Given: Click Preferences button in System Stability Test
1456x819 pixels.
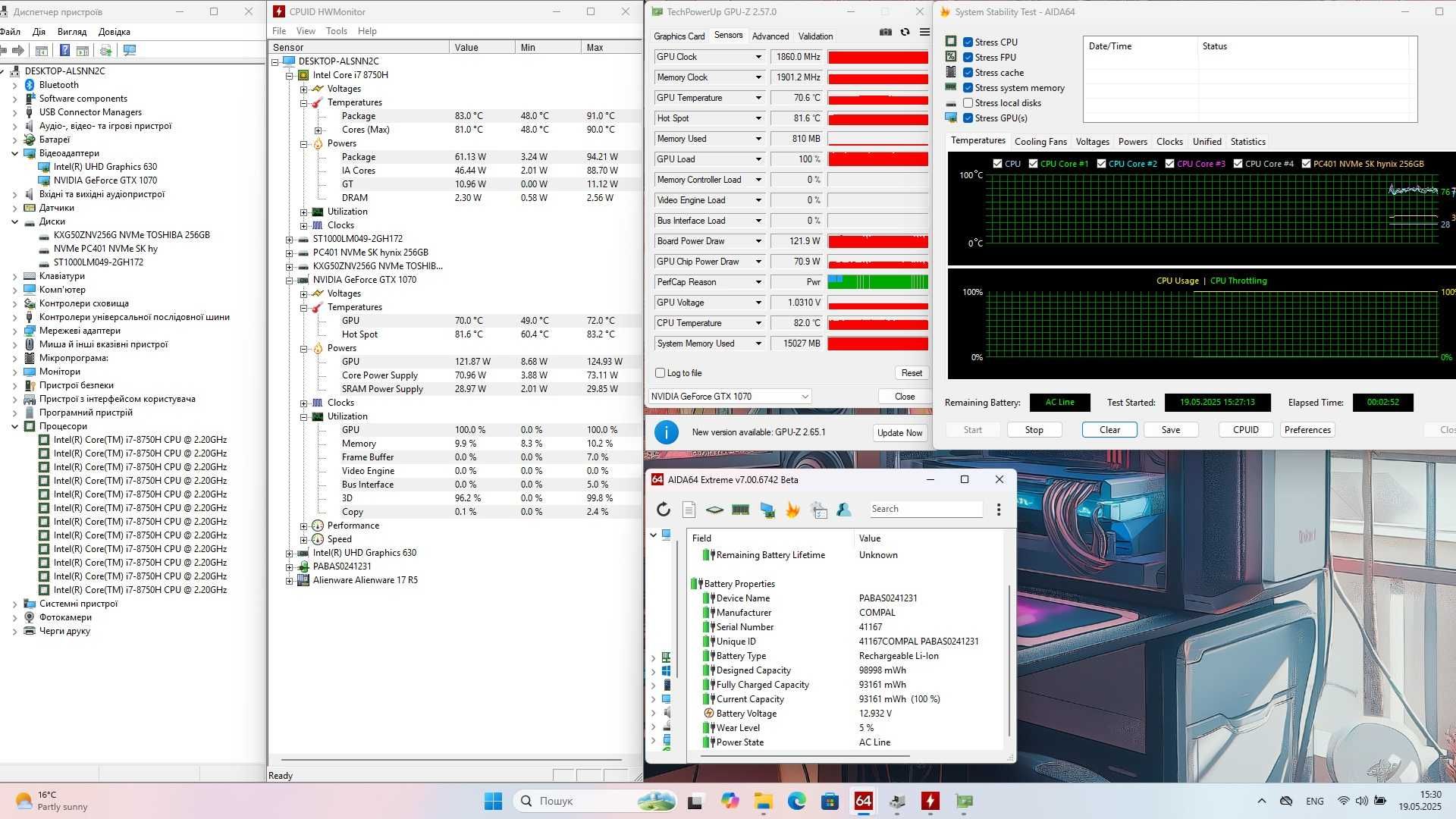Looking at the screenshot, I should click(x=1307, y=430).
